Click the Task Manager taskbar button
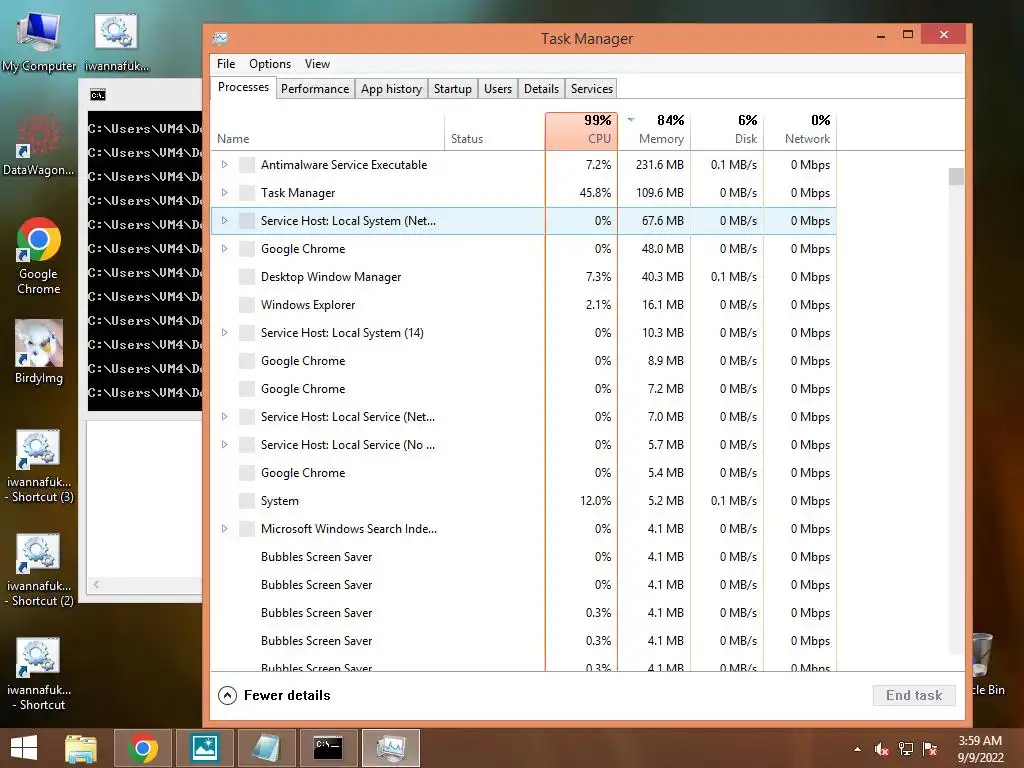The width and height of the screenshot is (1024, 768). click(391, 748)
